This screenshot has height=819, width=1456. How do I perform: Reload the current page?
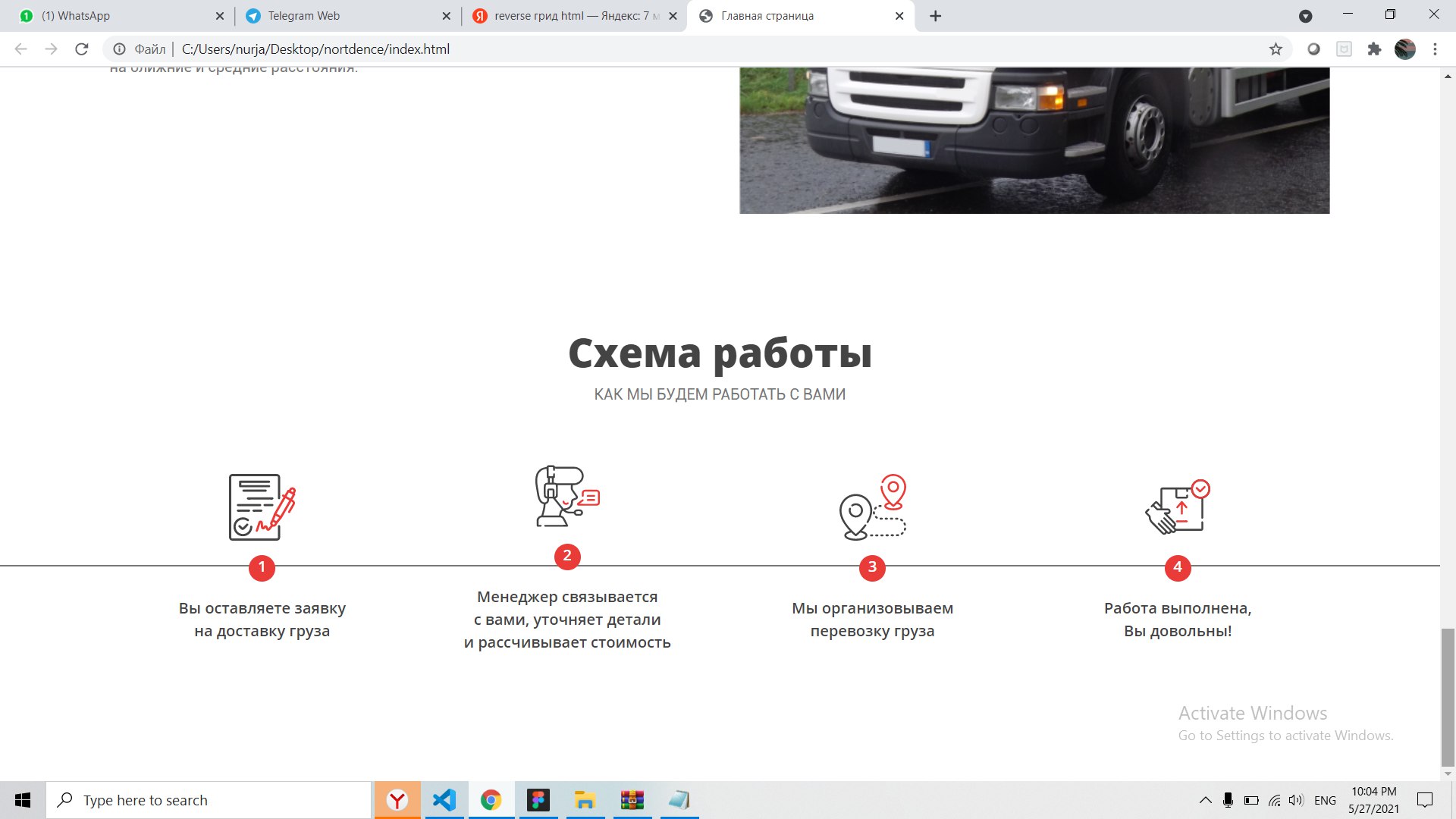pyautogui.click(x=82, y=49)
